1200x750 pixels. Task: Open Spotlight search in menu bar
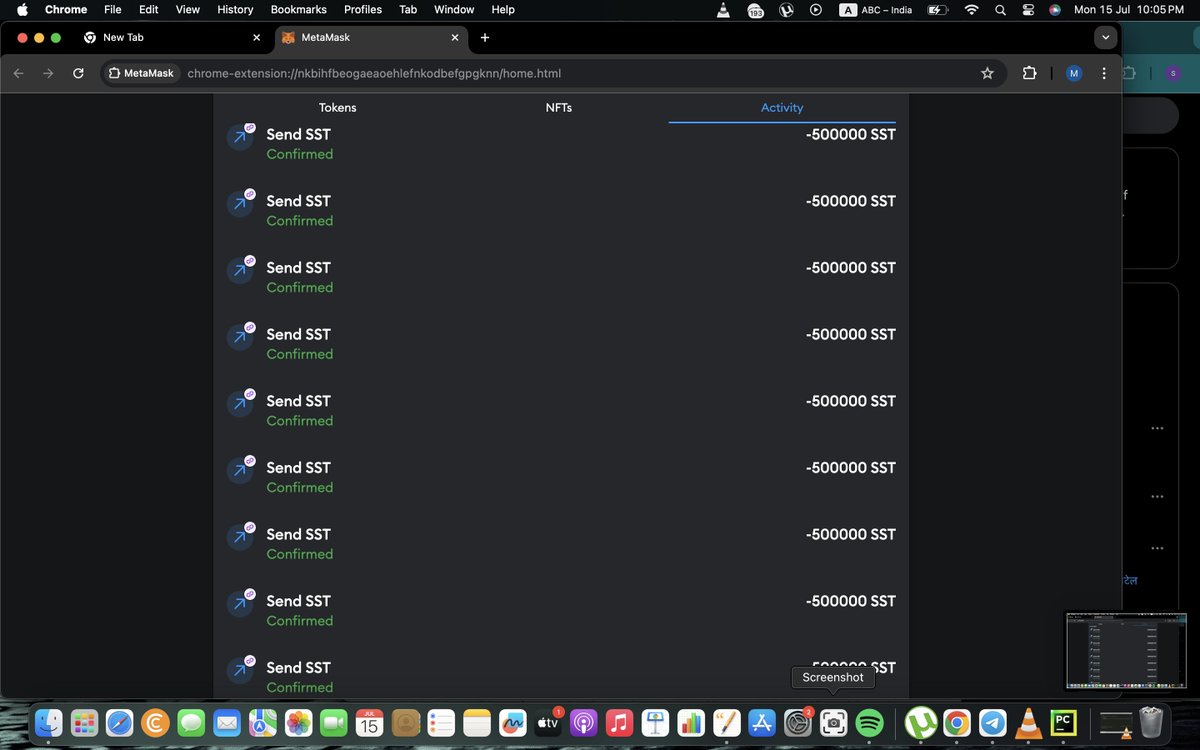click(1000, 9)
